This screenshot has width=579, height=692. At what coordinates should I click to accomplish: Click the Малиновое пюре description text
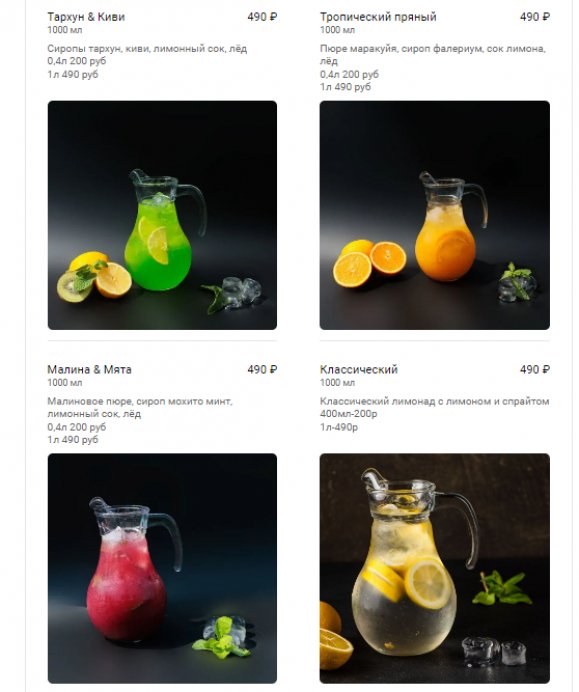tap(140, 407)
